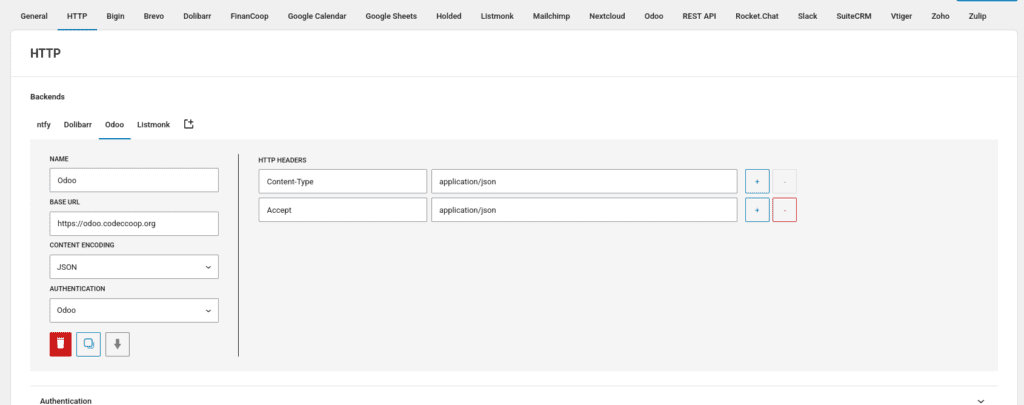Select the Listmonk backend tab
Image resolution: width=1024 pixels, height=405 pixels.
[153, 124]
